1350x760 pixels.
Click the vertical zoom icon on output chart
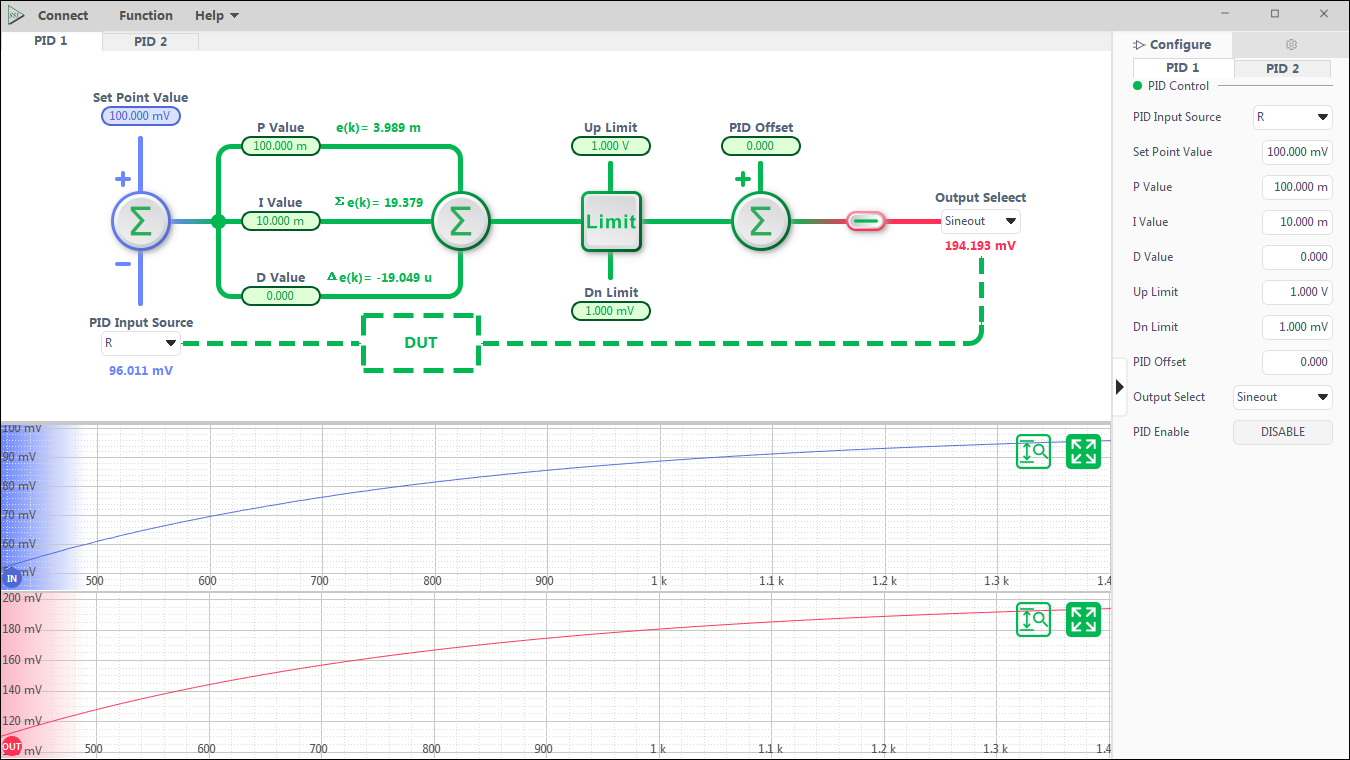click(x=1034, y=620)
